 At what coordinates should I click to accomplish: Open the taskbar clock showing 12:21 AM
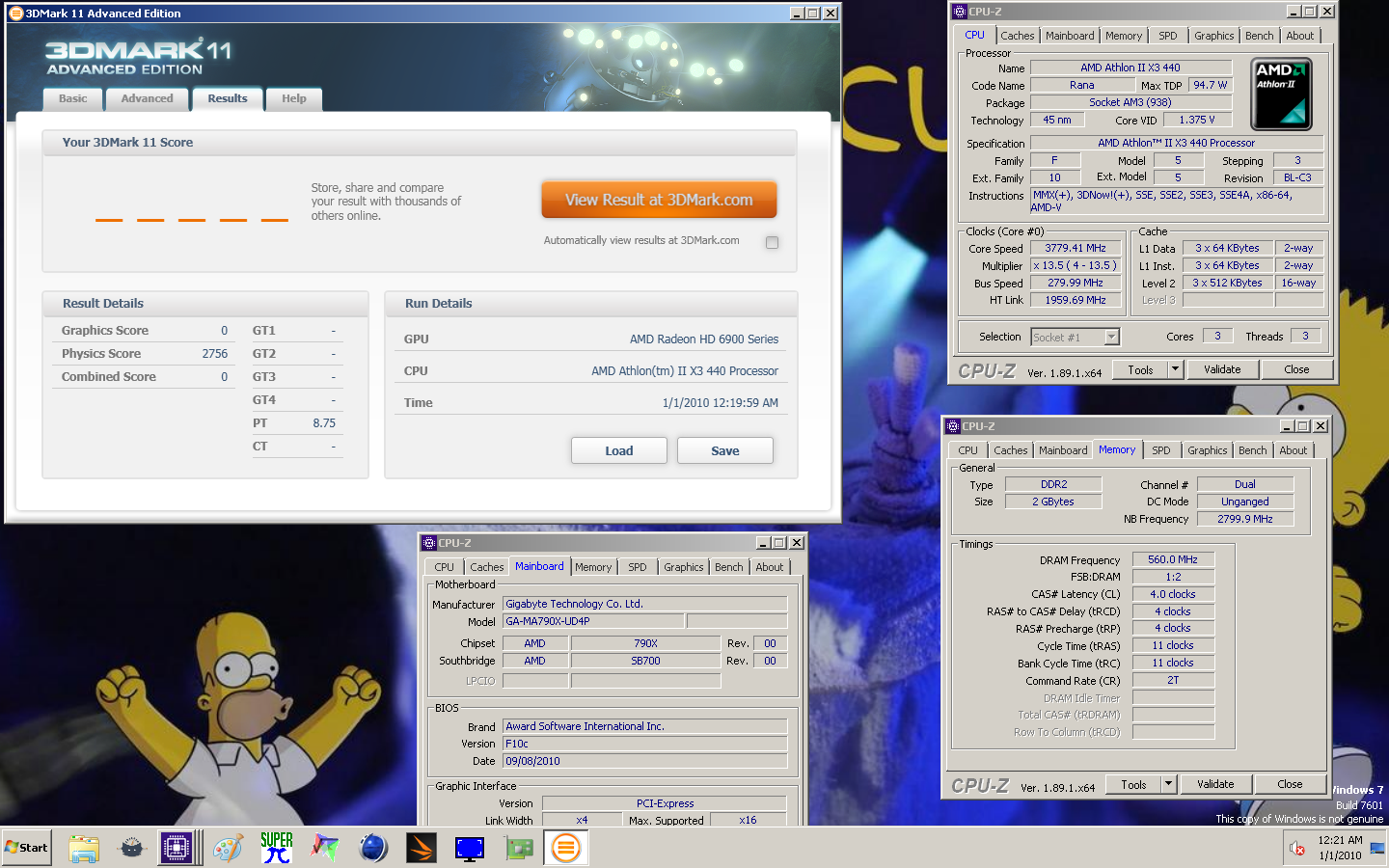click(1340, 848)
